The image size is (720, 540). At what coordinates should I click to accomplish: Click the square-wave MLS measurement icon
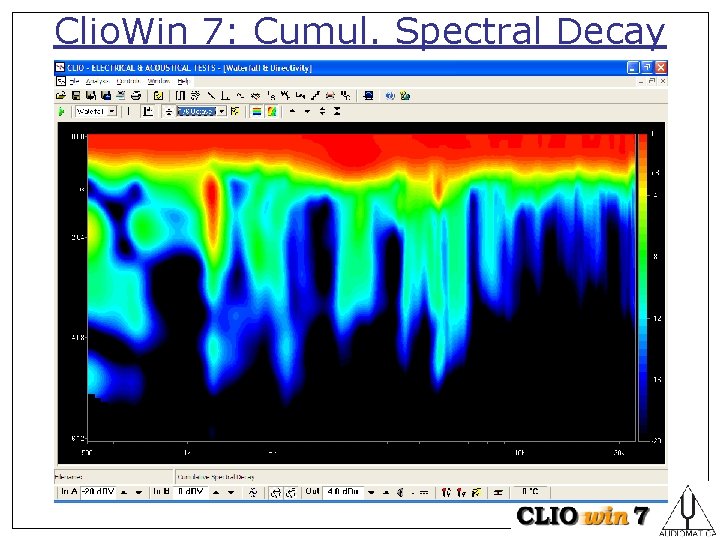[x=180, y=96]
